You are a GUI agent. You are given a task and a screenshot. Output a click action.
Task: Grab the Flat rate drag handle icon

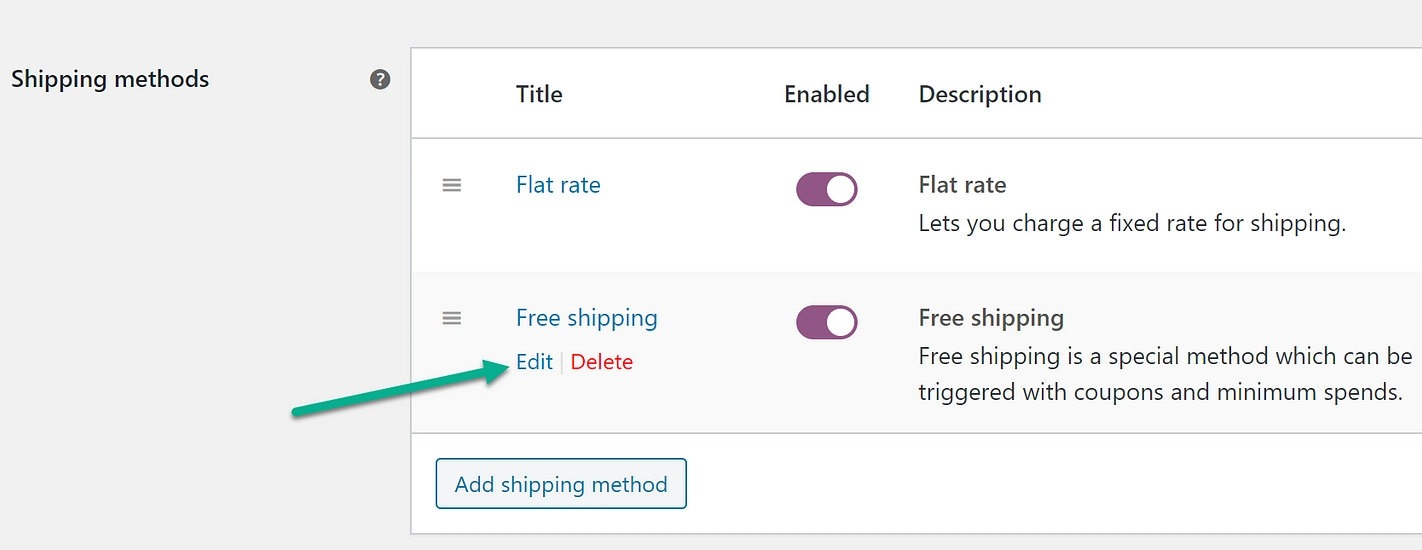[x=452, y=185]
